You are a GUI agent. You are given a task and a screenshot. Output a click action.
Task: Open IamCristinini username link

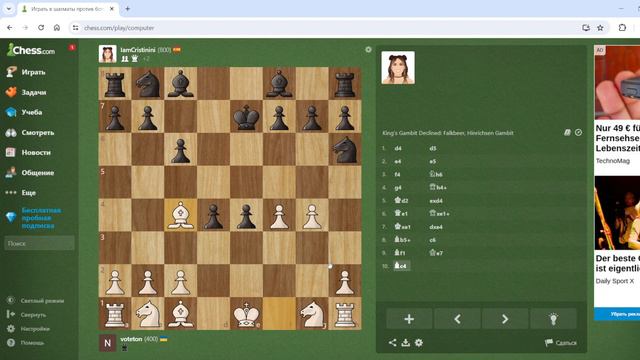click(x=138, y=50)
